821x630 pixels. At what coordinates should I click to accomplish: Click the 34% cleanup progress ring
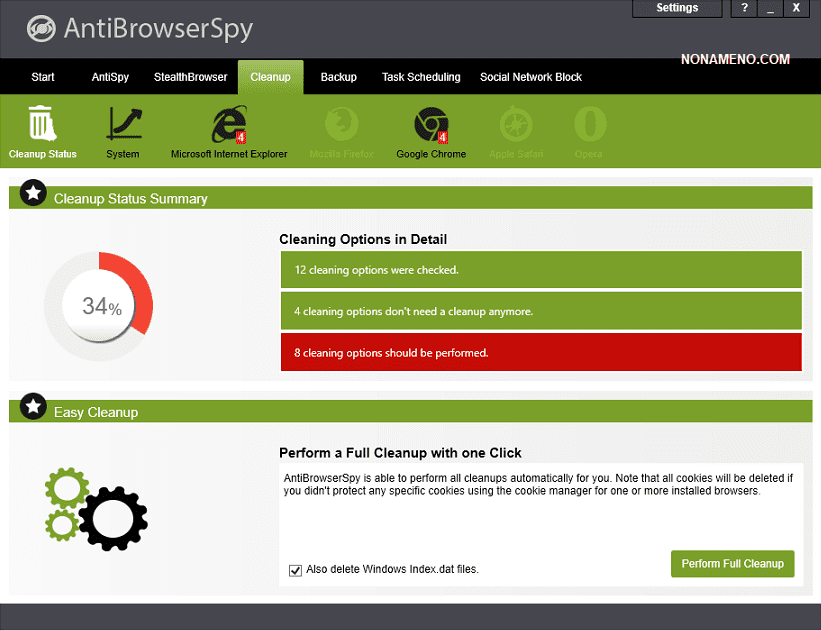coord(98,306)
